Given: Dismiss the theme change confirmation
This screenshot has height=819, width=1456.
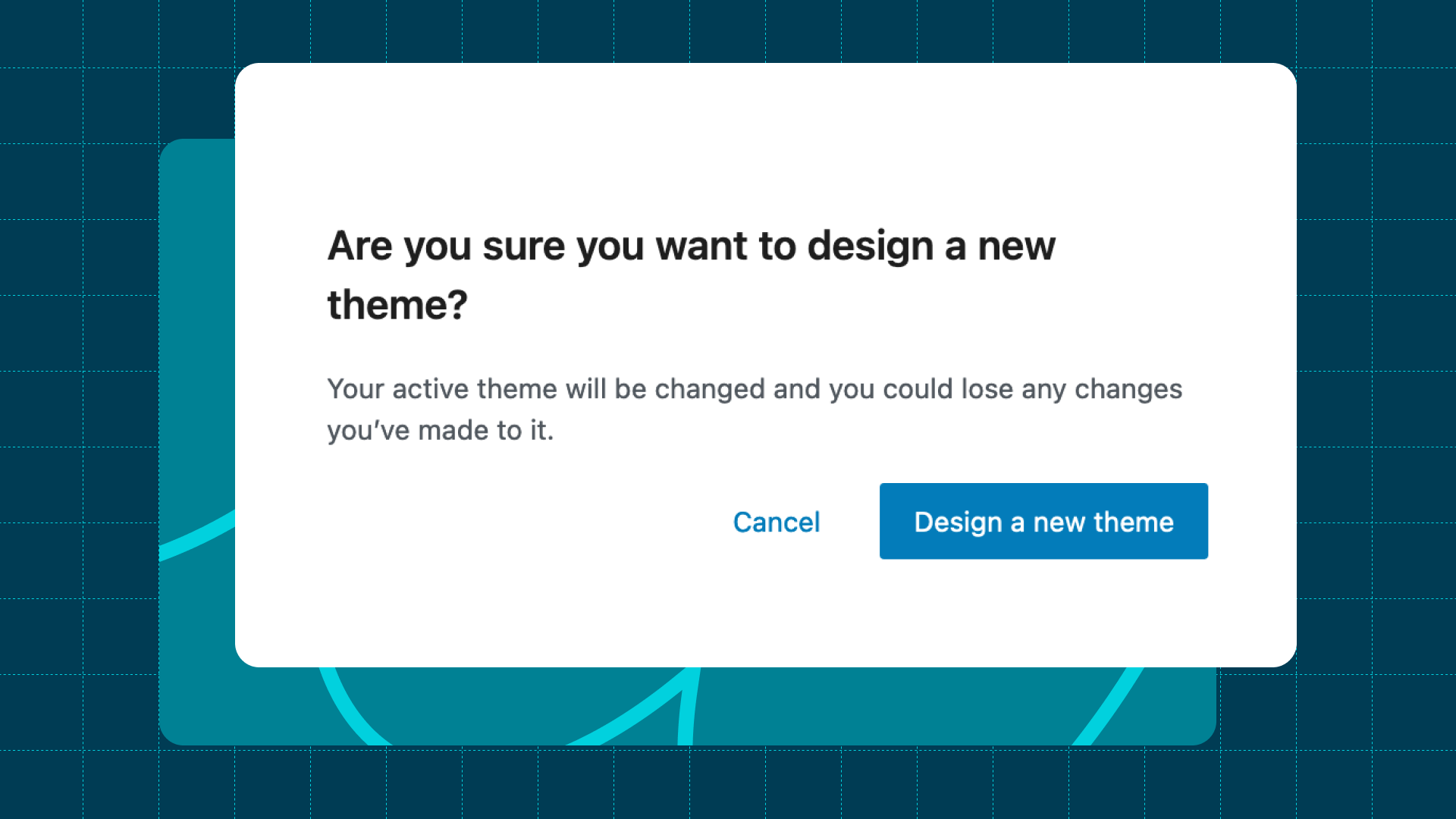Looking at the screenshot, I should pos(776,521).
